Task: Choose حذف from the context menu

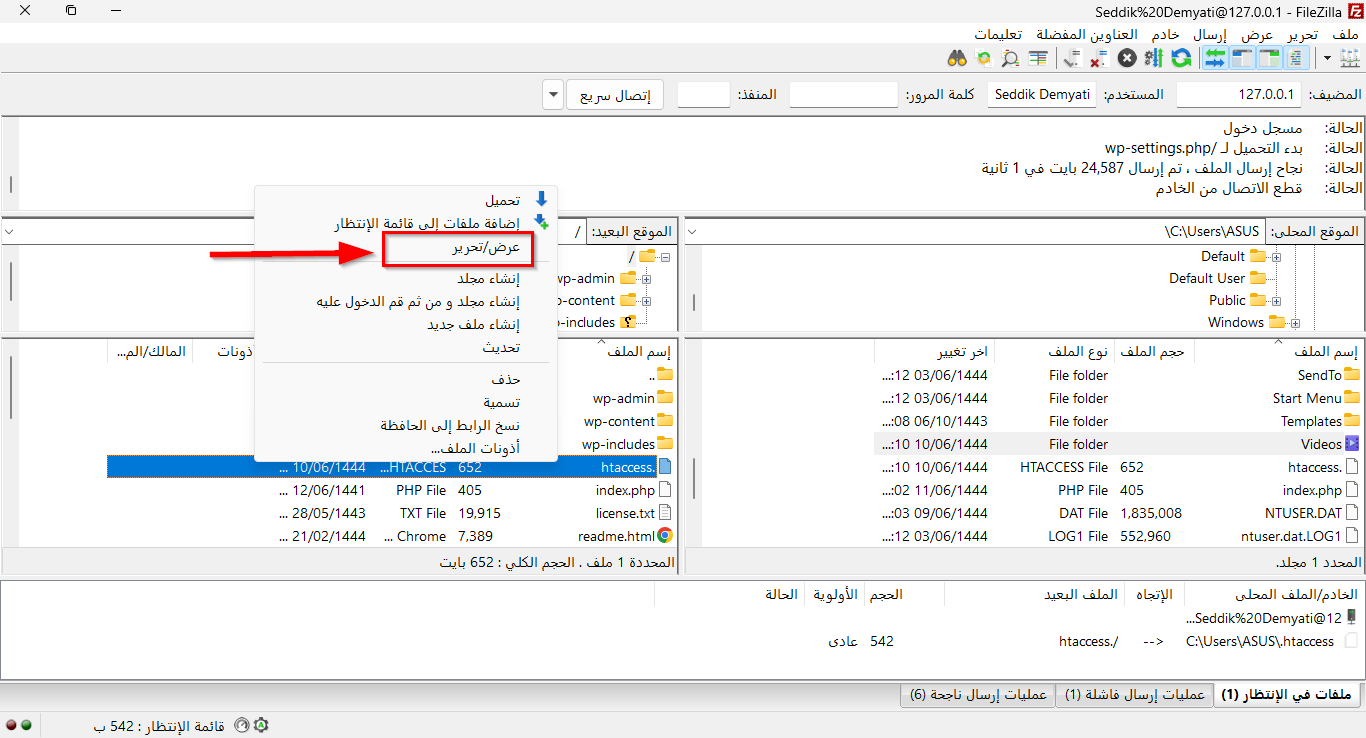Action: tap(505, 379)
